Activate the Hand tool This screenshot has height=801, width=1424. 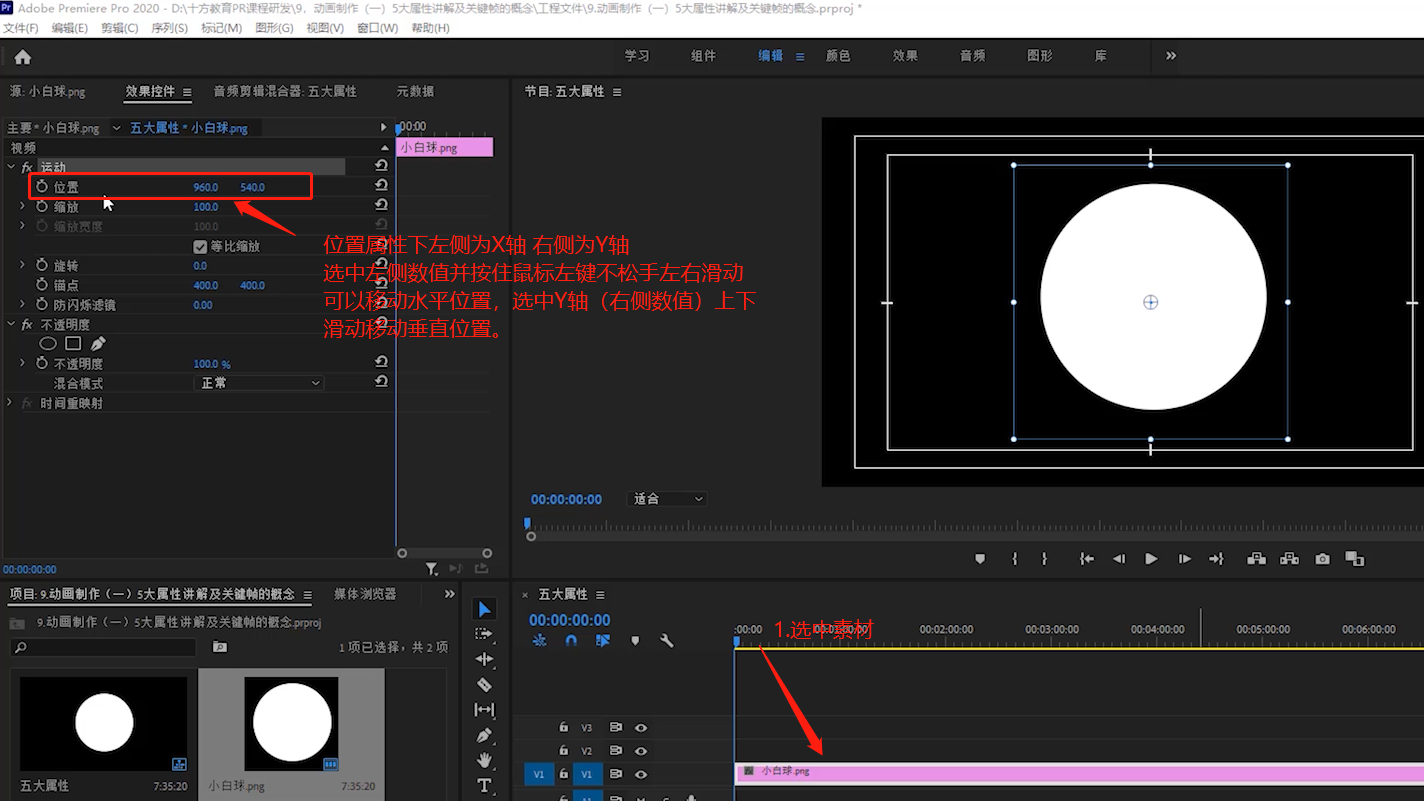pos(485,760)
